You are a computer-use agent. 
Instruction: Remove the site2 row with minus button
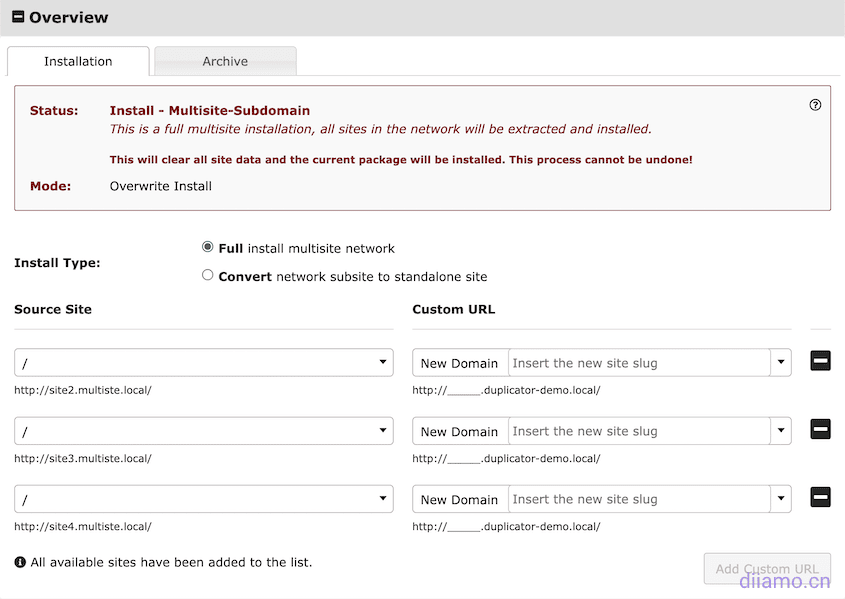[820, 361]
